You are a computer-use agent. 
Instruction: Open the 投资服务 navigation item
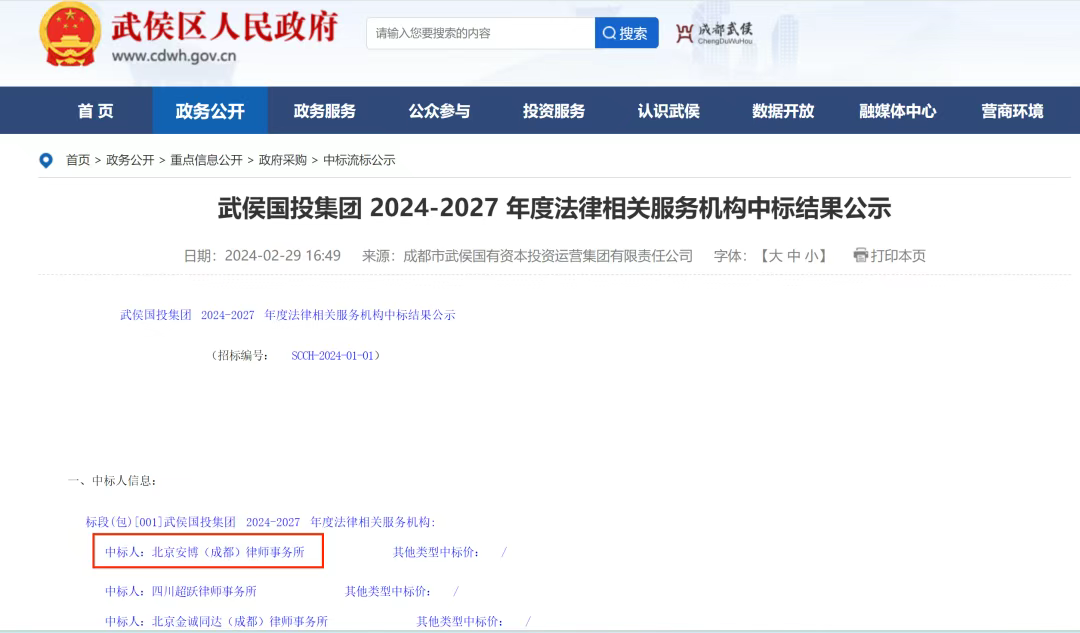coord(553,111)
